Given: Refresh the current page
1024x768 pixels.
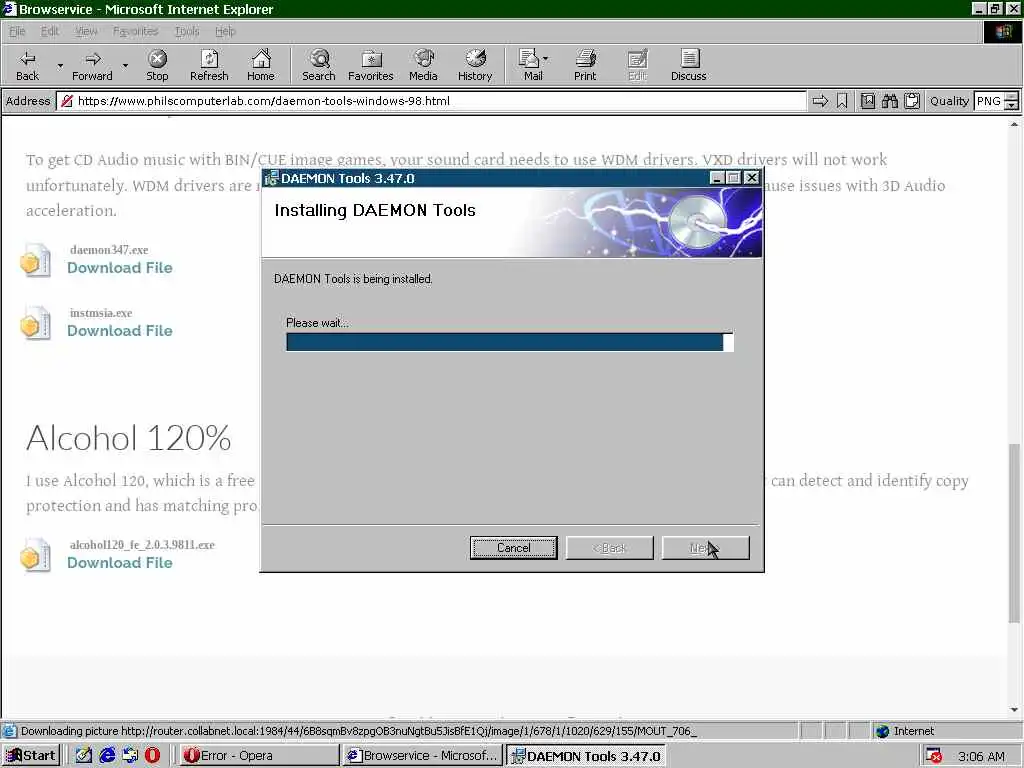Looking at the screenshot, I should 209,65.
